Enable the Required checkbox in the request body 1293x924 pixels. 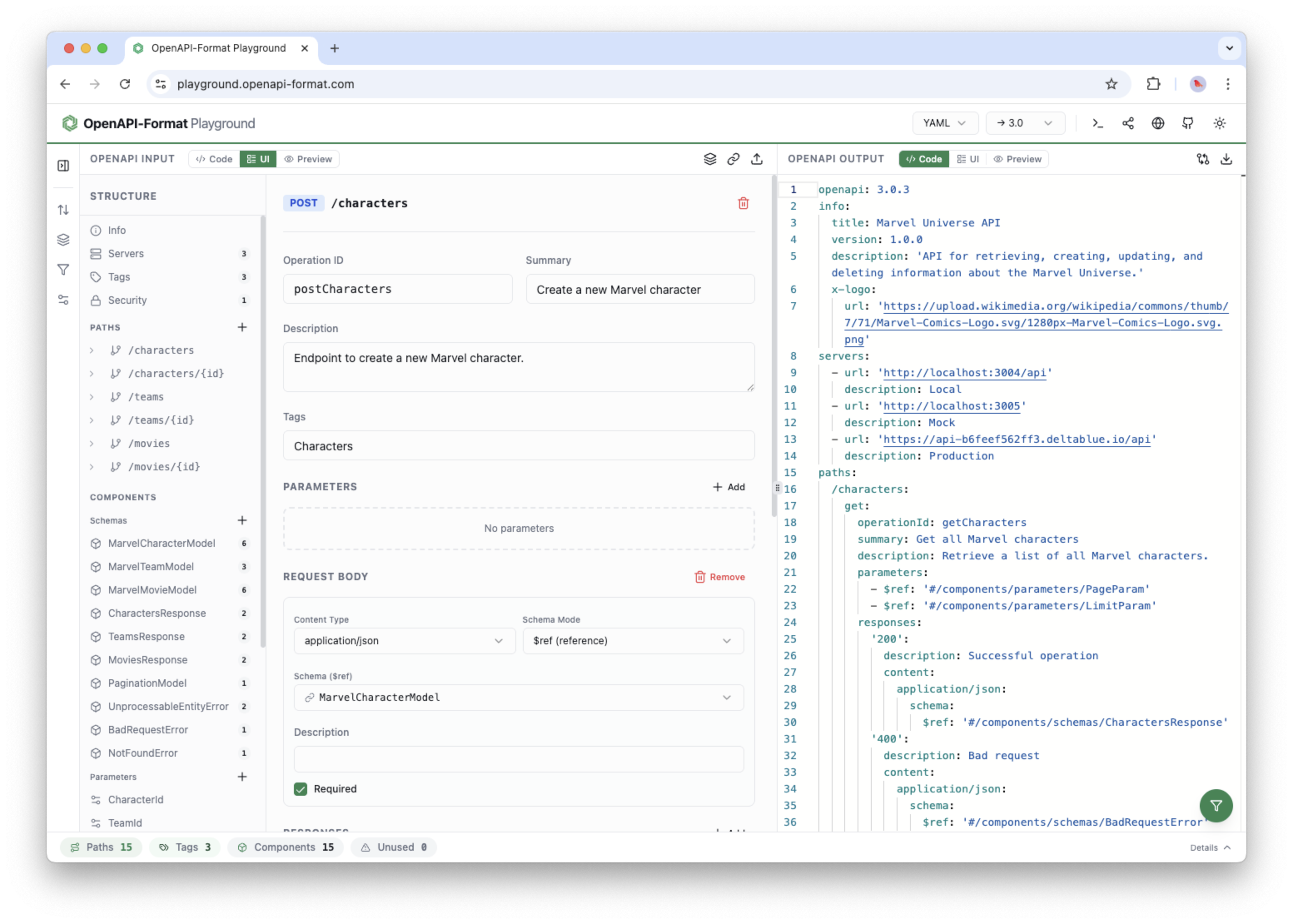pos(301,789)
